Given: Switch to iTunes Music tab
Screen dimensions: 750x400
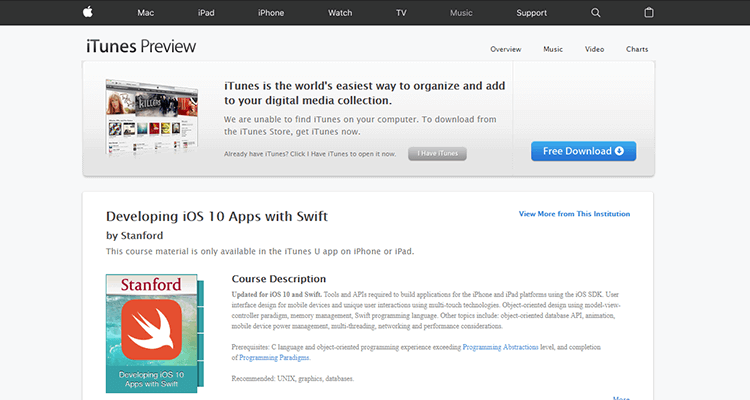Looking at the screenshot, I should coord(553,49).
